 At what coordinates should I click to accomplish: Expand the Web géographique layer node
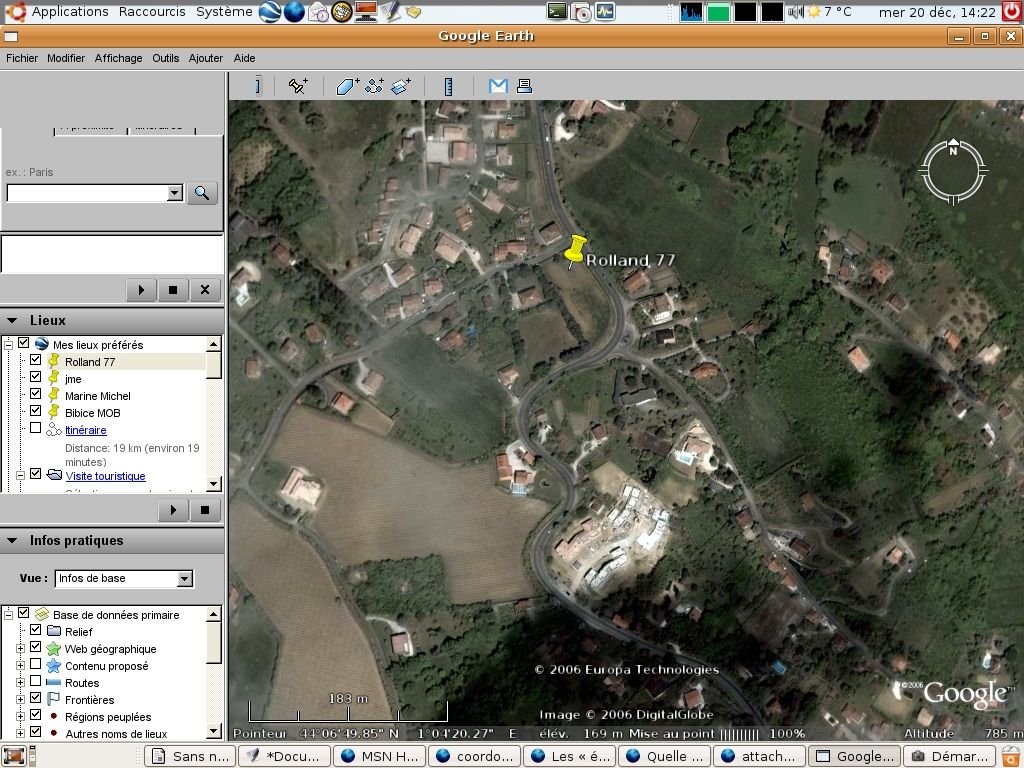click(20, 649)
